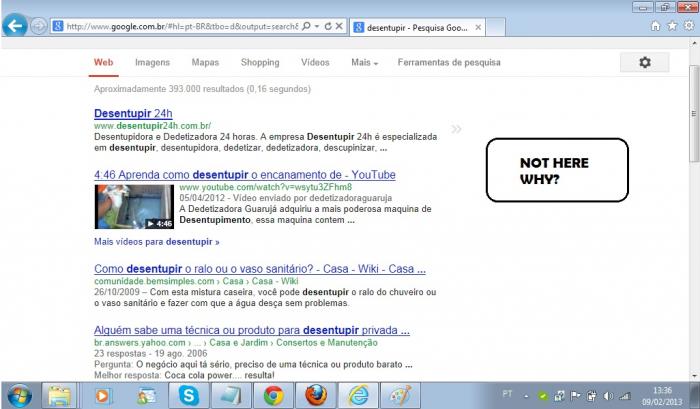Click the 'Aproximadamente 393.000 resultados' text
This screenshot has height=409, width=700.
[202, 89]
